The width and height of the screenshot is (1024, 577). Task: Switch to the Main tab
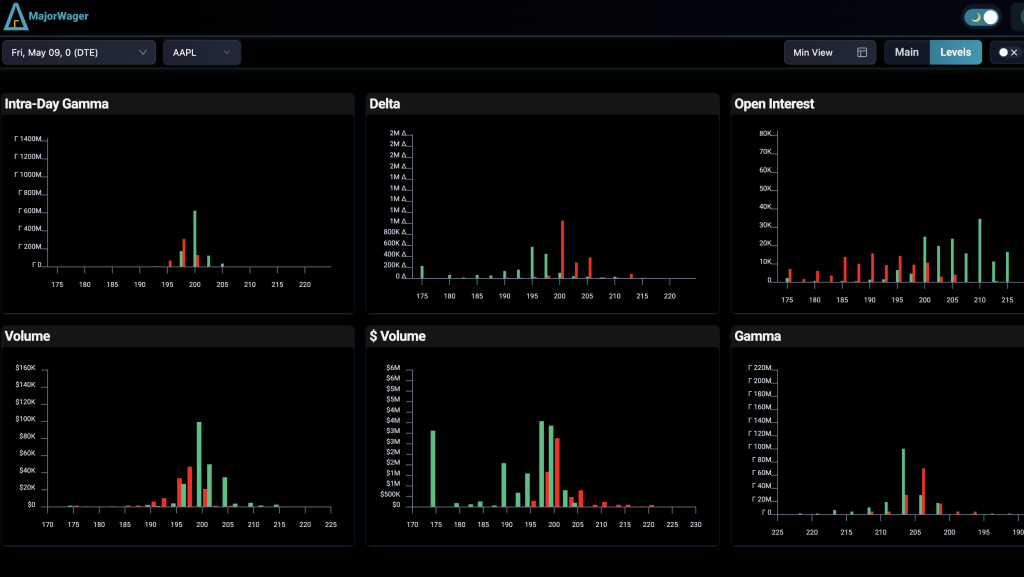[x=906, y=52]
